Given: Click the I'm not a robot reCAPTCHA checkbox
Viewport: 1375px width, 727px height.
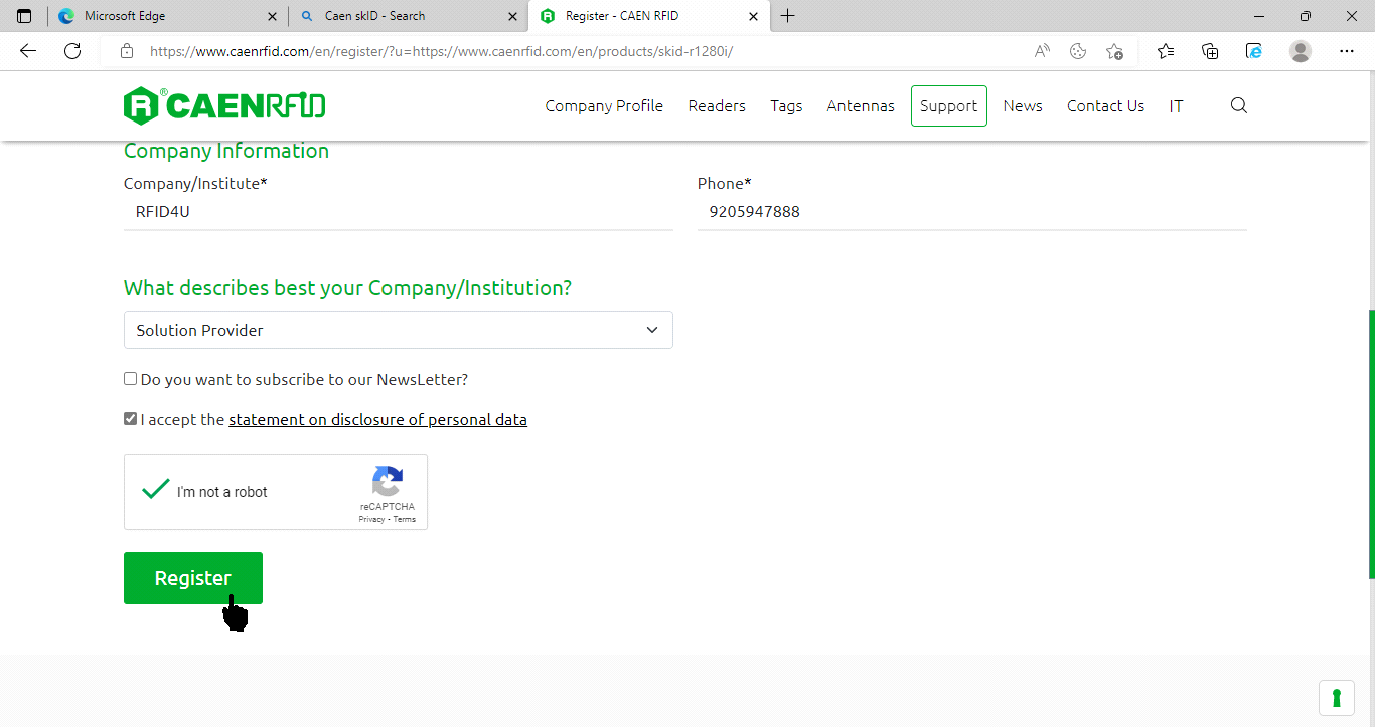Looking at the screenshot, I should [x=155, y=491].
